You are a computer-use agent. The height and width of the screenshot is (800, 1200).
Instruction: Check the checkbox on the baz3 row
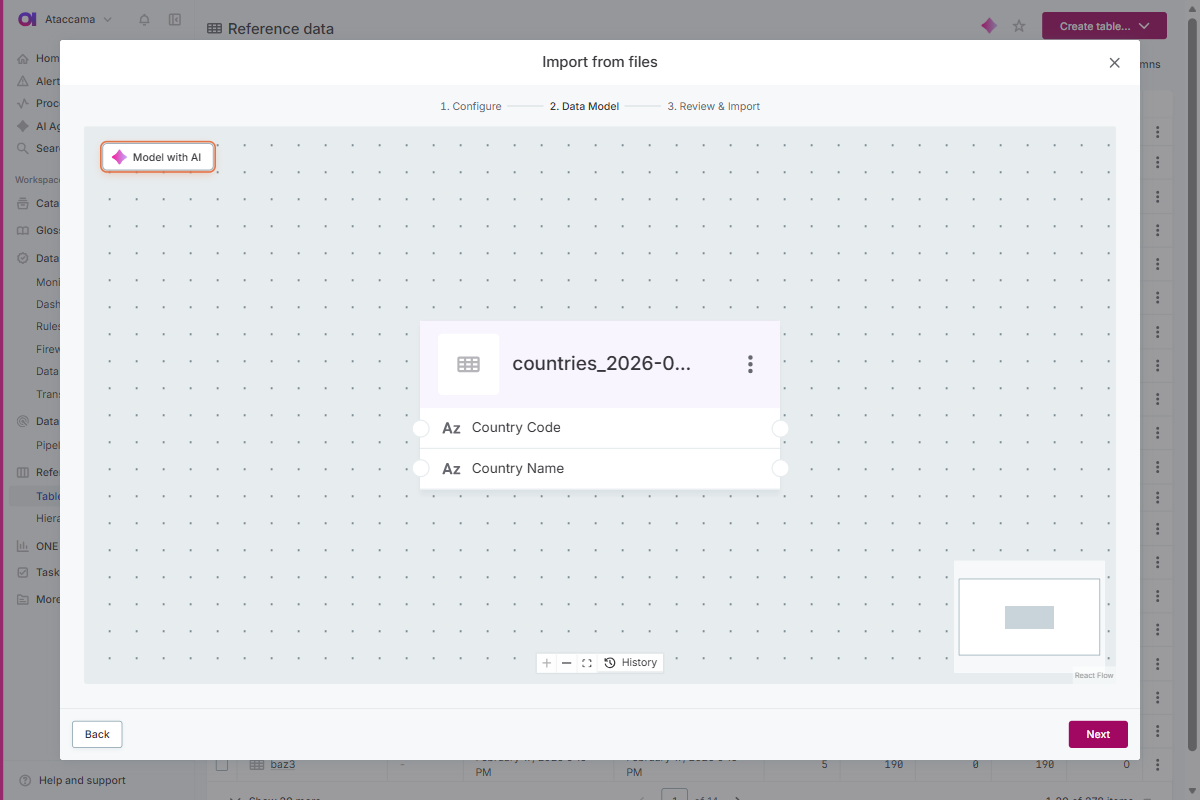click(221, 765)
